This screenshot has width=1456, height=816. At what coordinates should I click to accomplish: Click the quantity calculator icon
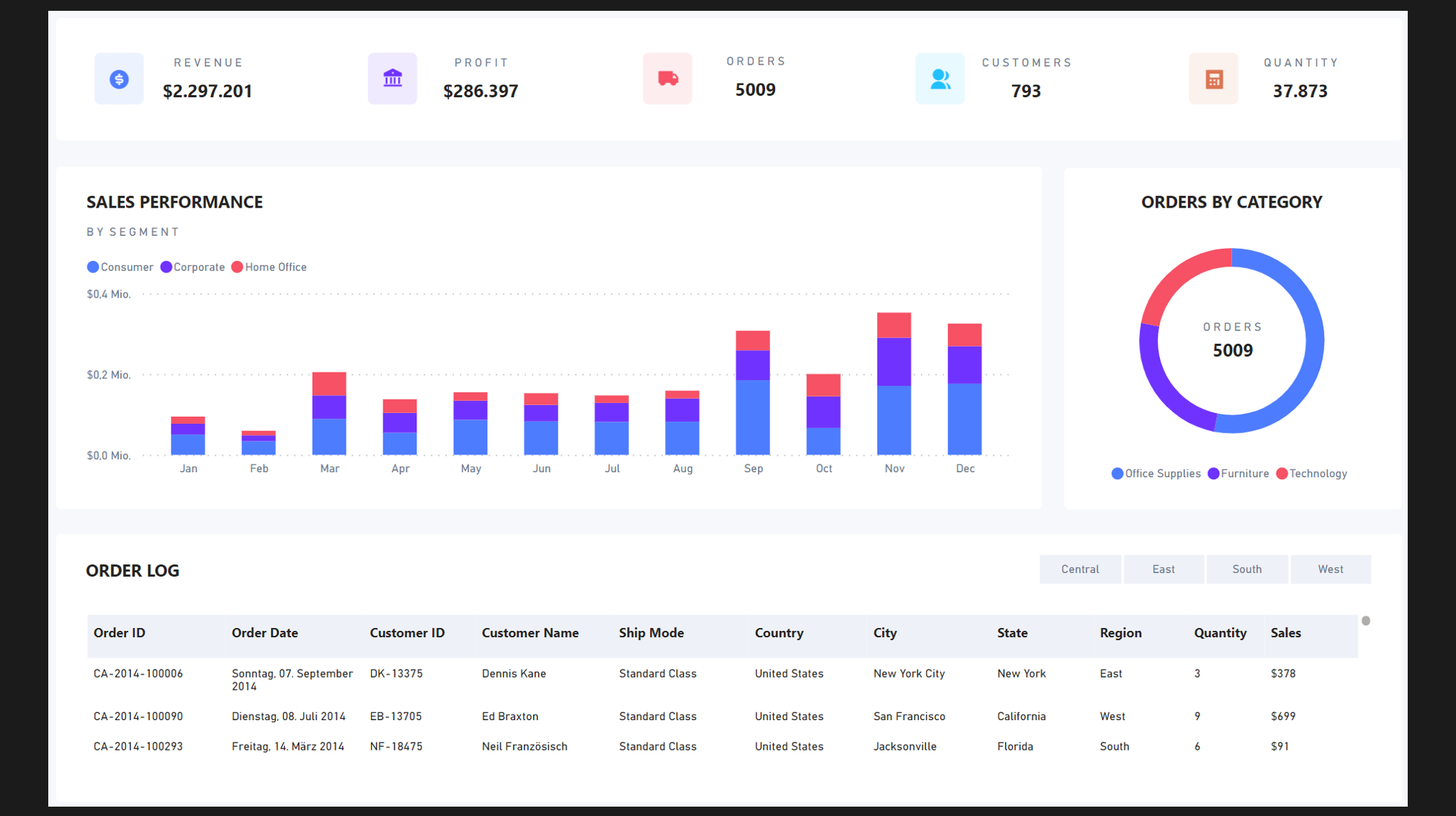point(1213,79)
